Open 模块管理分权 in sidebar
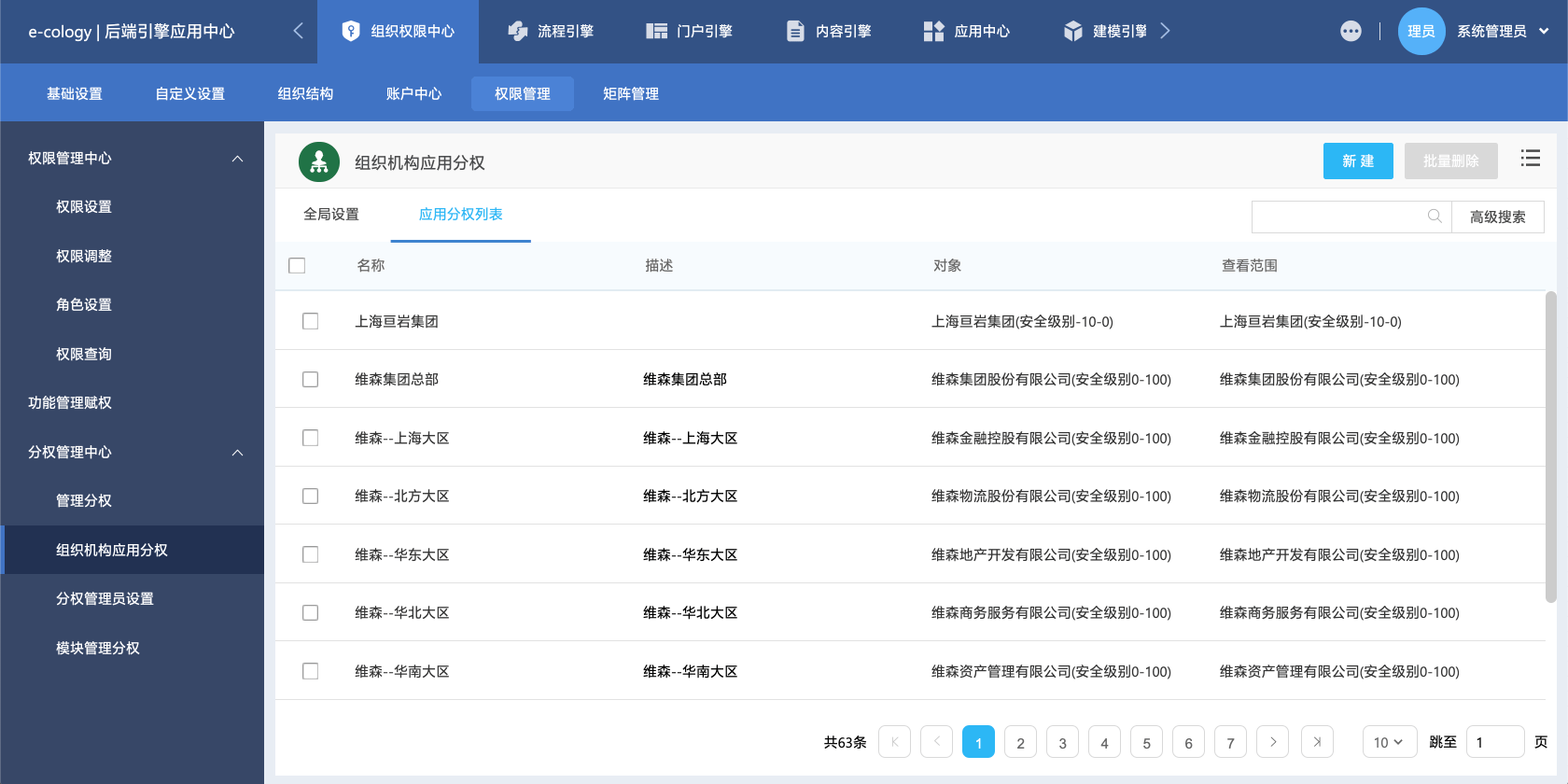The height and width of the screenshot is (784, 1568). (98, 649)
